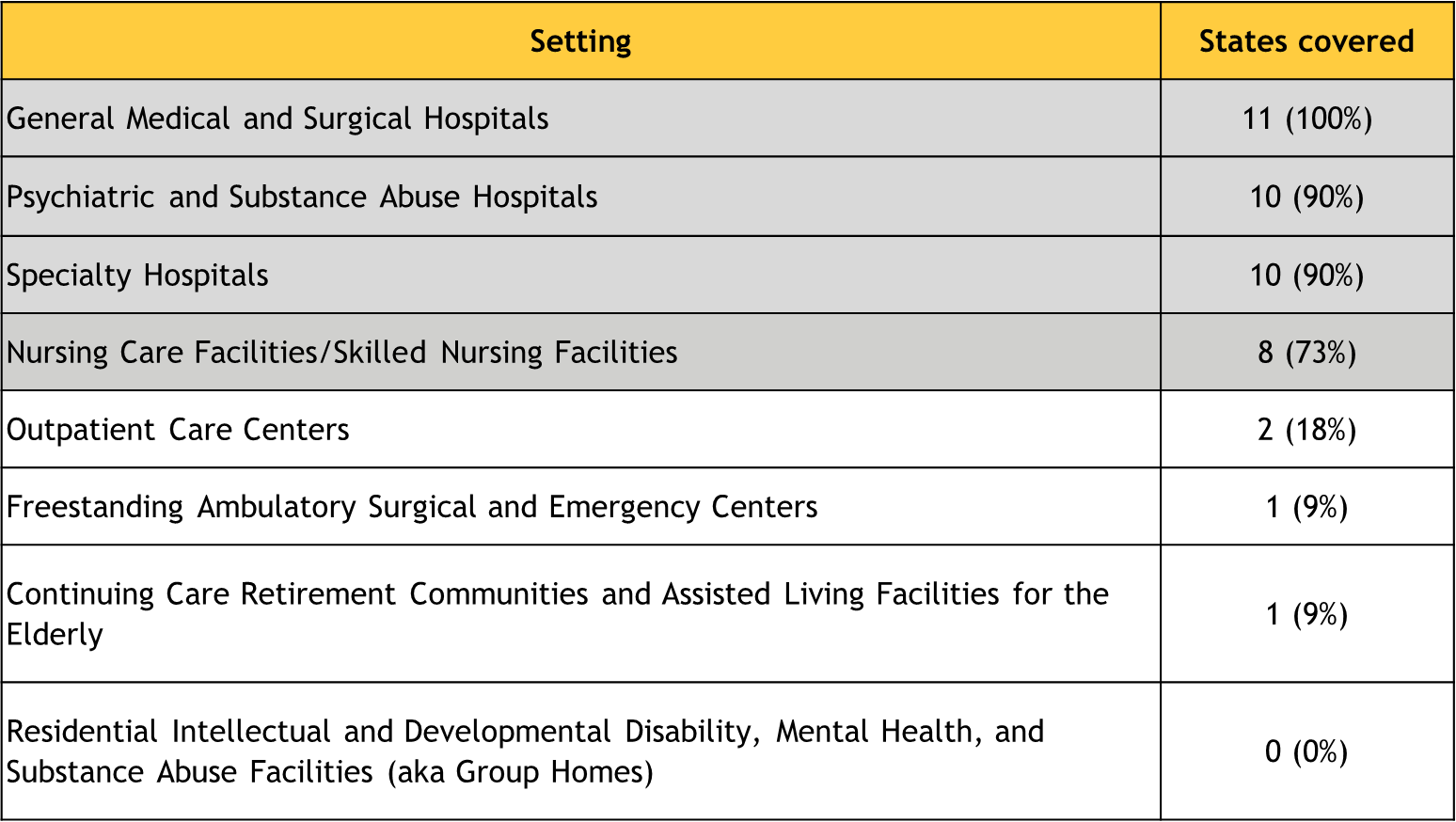Click the Setting column header
Image resolution: width=1456 pixels, height=822 pixels.
pyautogui.click(x=580, y=40)
